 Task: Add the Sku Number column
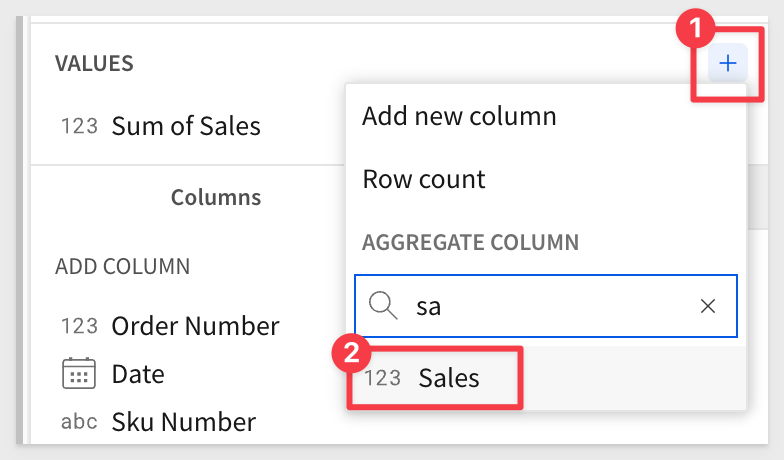click(184, 422)
